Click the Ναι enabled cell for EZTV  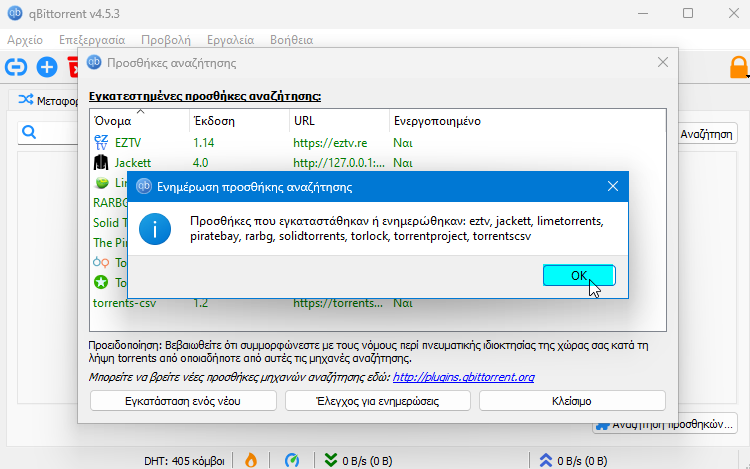(x=403, y=142)
